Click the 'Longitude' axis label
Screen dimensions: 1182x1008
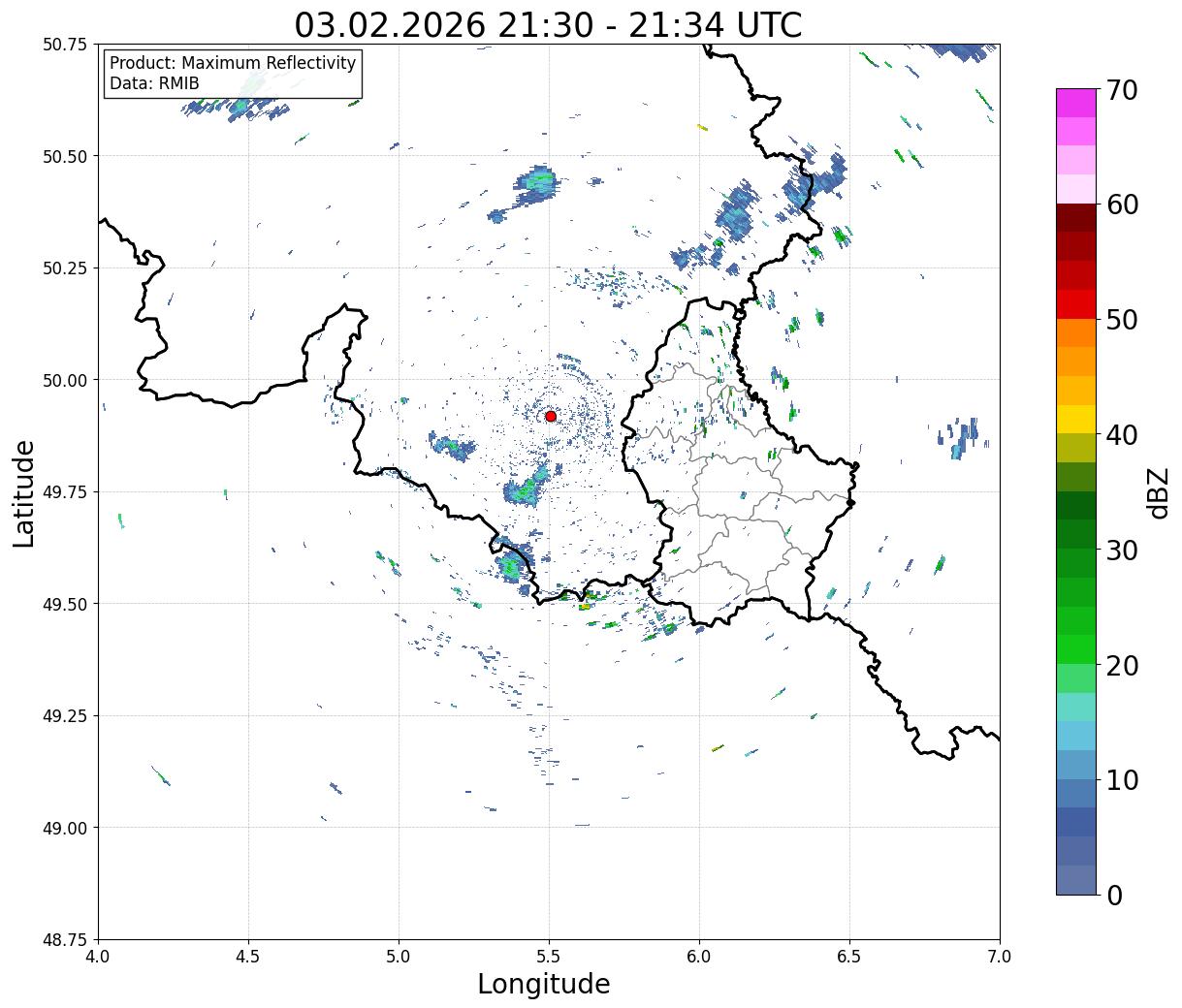pyautogui.click(x=544, y=984)
